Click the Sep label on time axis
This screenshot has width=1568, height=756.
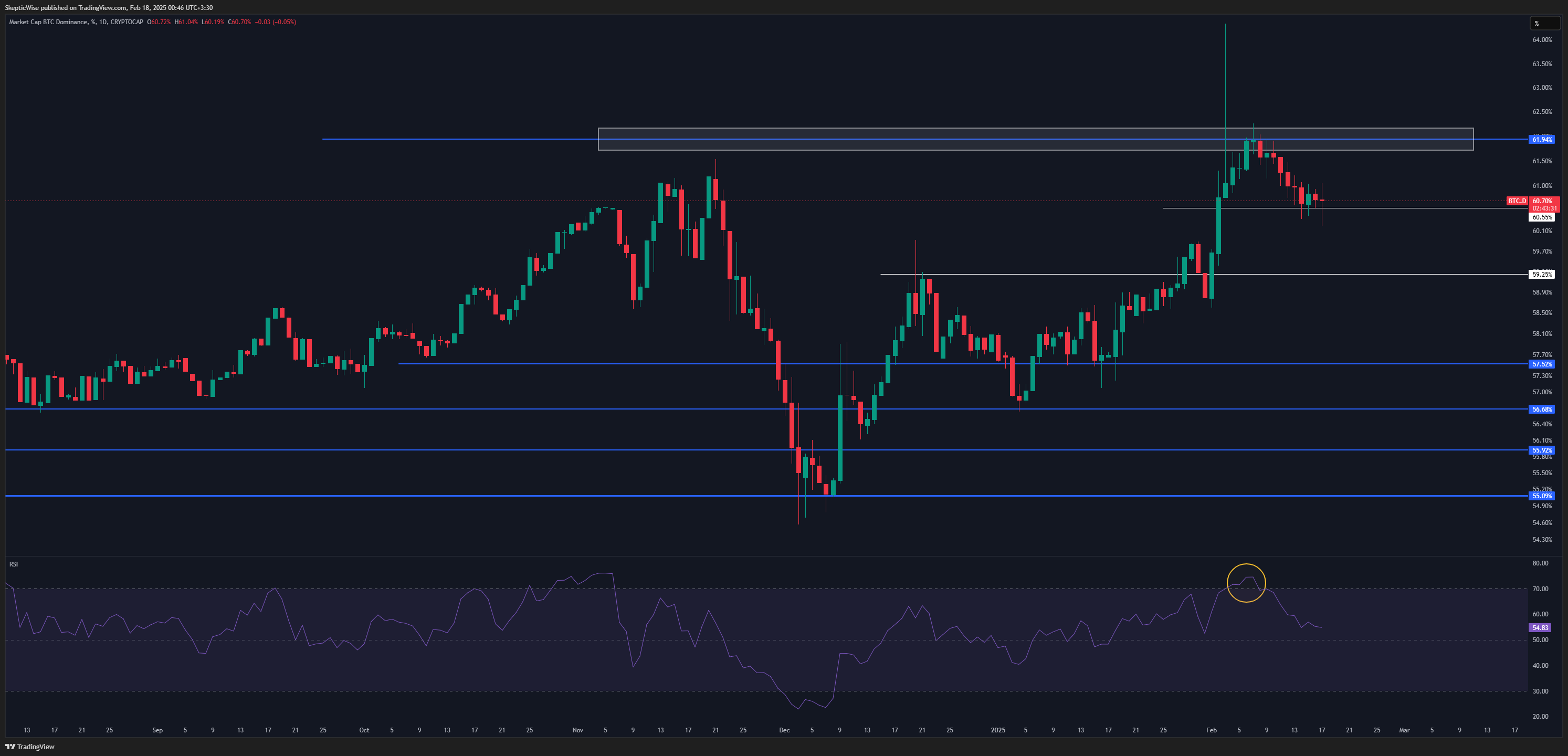click(157, 730)
